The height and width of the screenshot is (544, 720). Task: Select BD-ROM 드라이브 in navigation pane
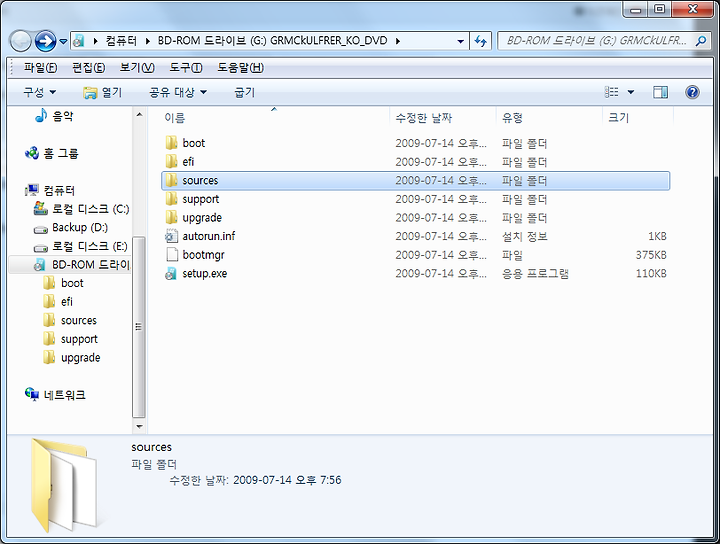[x=70, y=265]
